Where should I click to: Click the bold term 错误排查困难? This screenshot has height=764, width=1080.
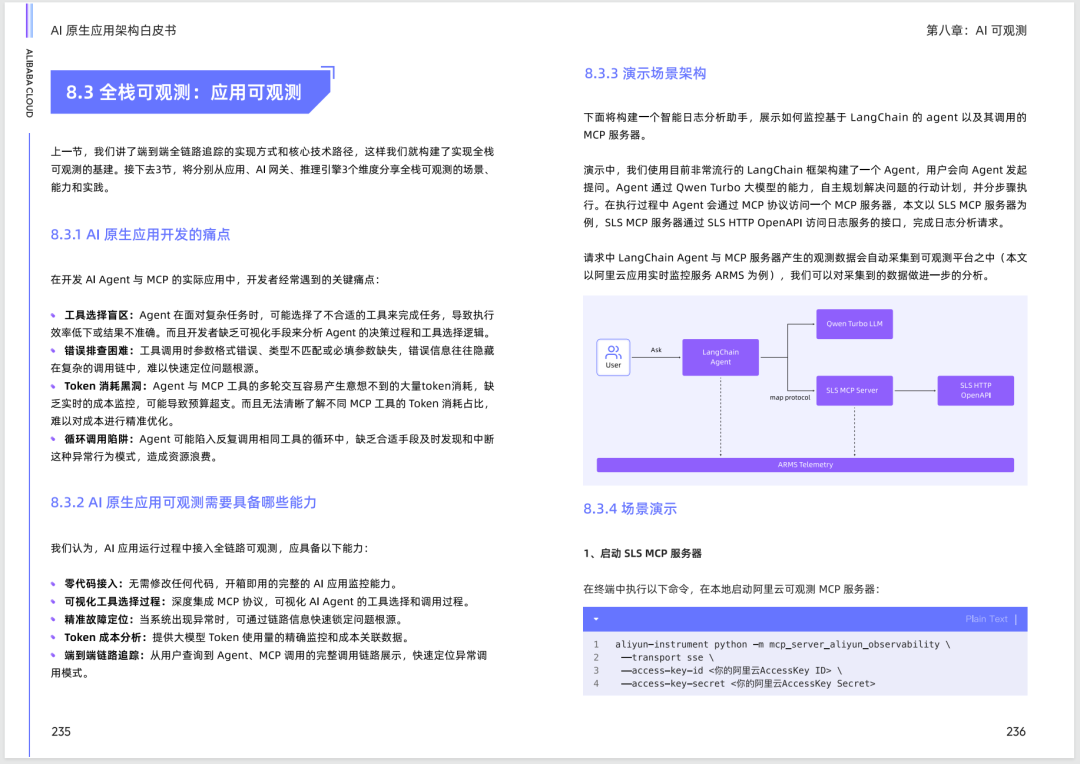(x=99, y=351)
